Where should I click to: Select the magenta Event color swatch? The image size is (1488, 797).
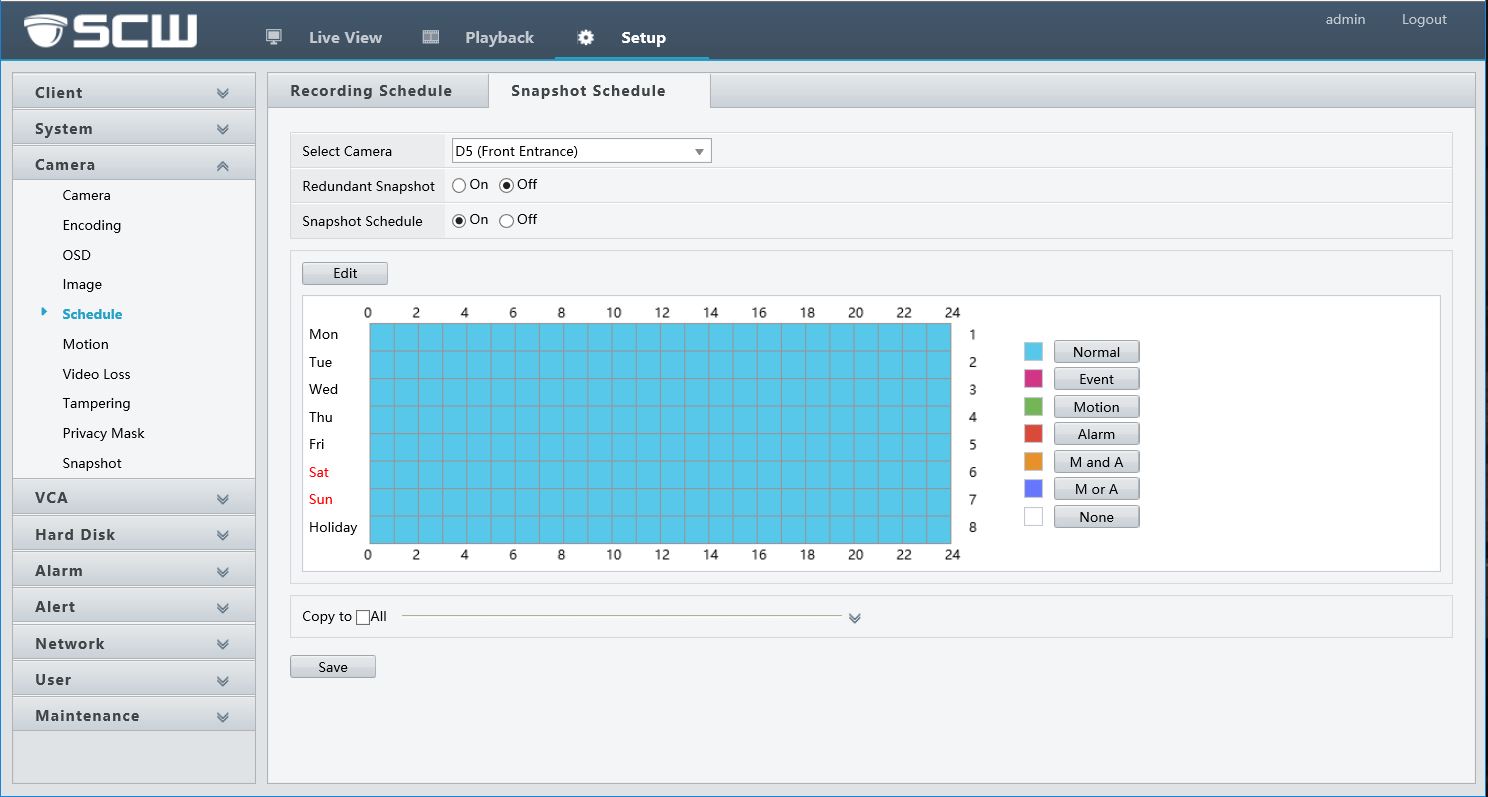coord(1033,379)
